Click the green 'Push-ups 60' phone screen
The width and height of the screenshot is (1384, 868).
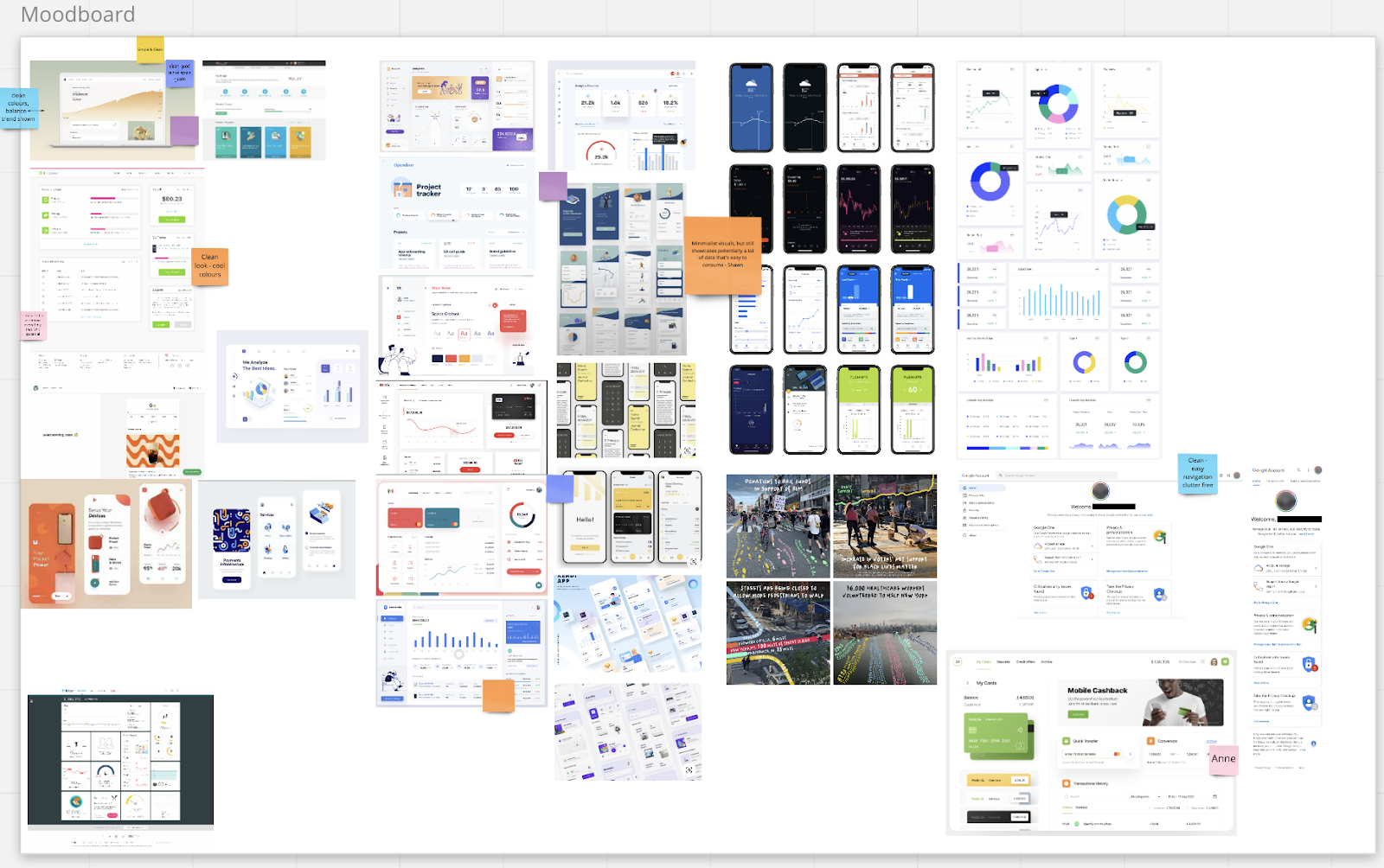[913, 409]
